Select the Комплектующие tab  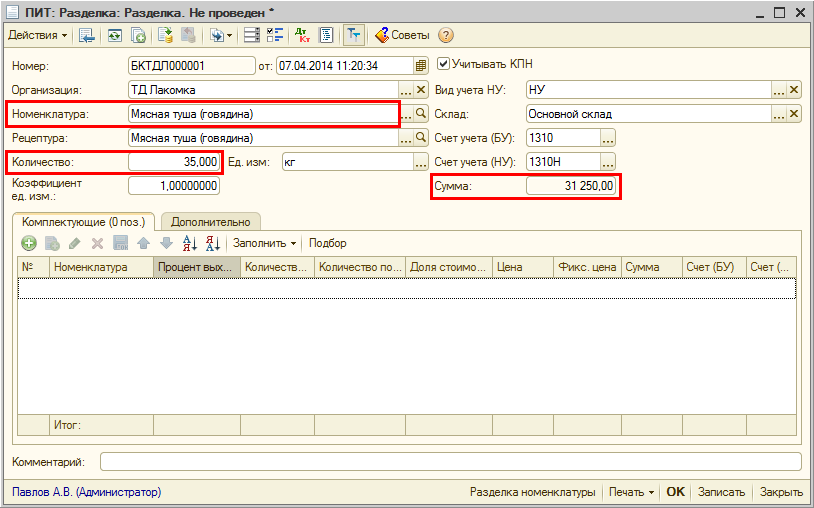(83, 221)
